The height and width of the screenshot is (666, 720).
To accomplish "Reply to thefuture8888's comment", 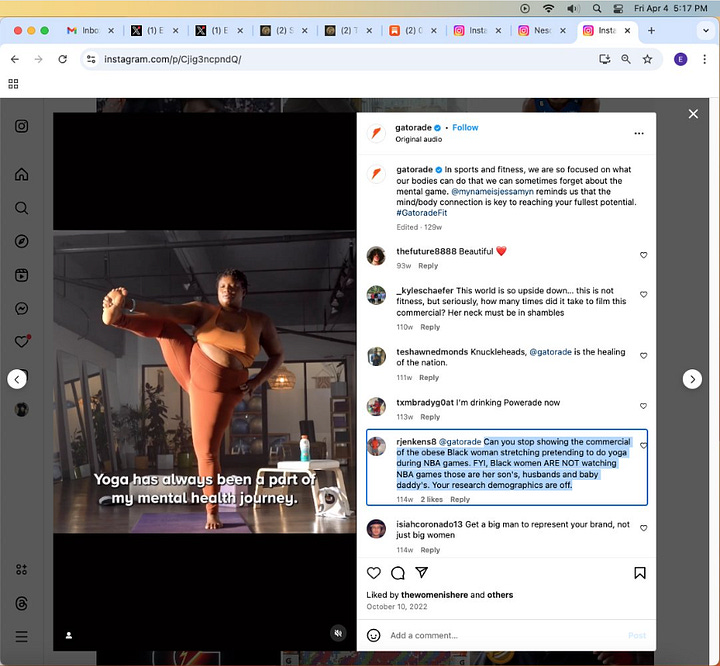I will click(x=428, y=266).
